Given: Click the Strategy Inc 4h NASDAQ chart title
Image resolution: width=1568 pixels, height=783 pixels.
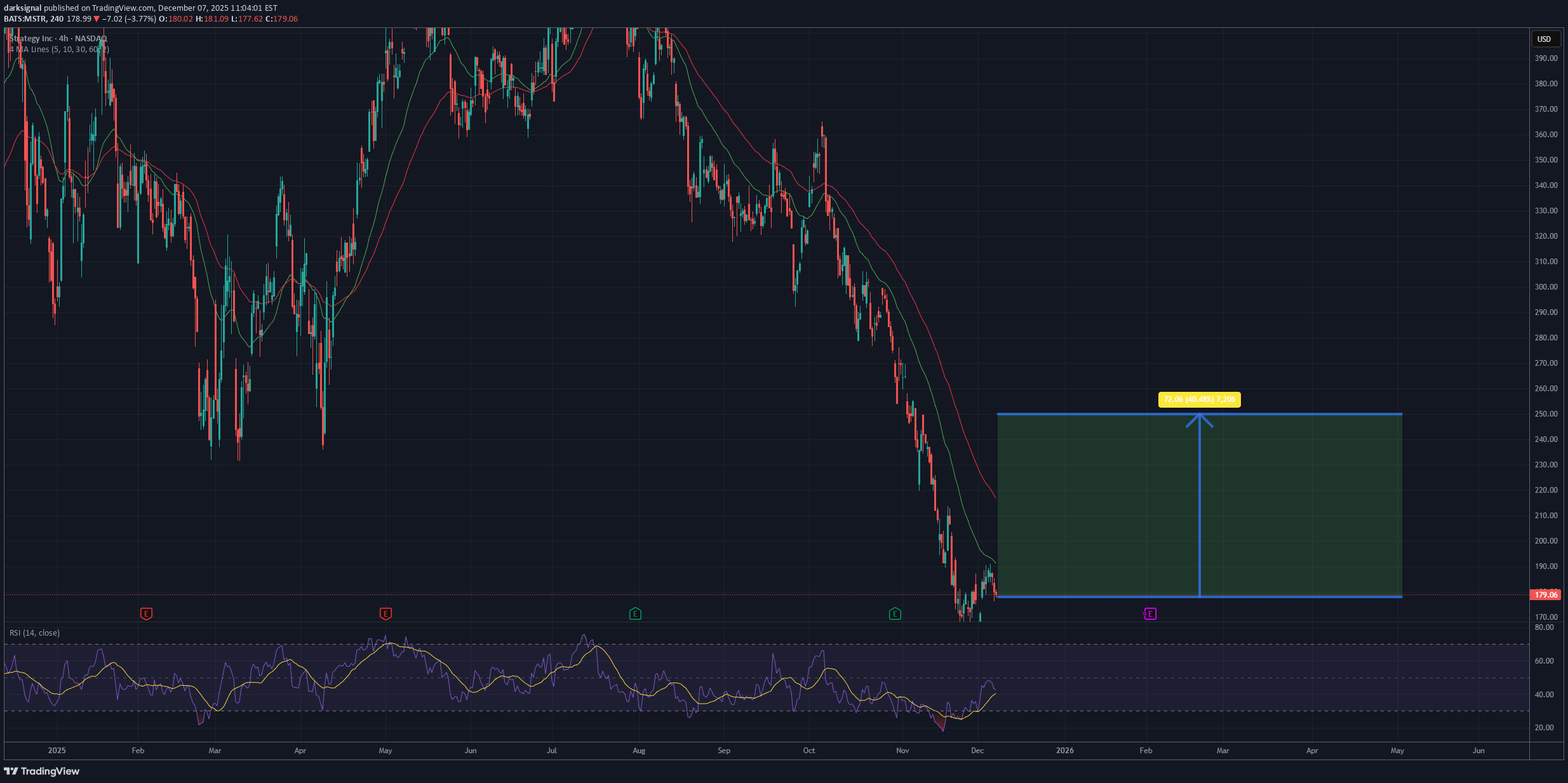Looking at the screenshot, I should click(x=58, y=39).
